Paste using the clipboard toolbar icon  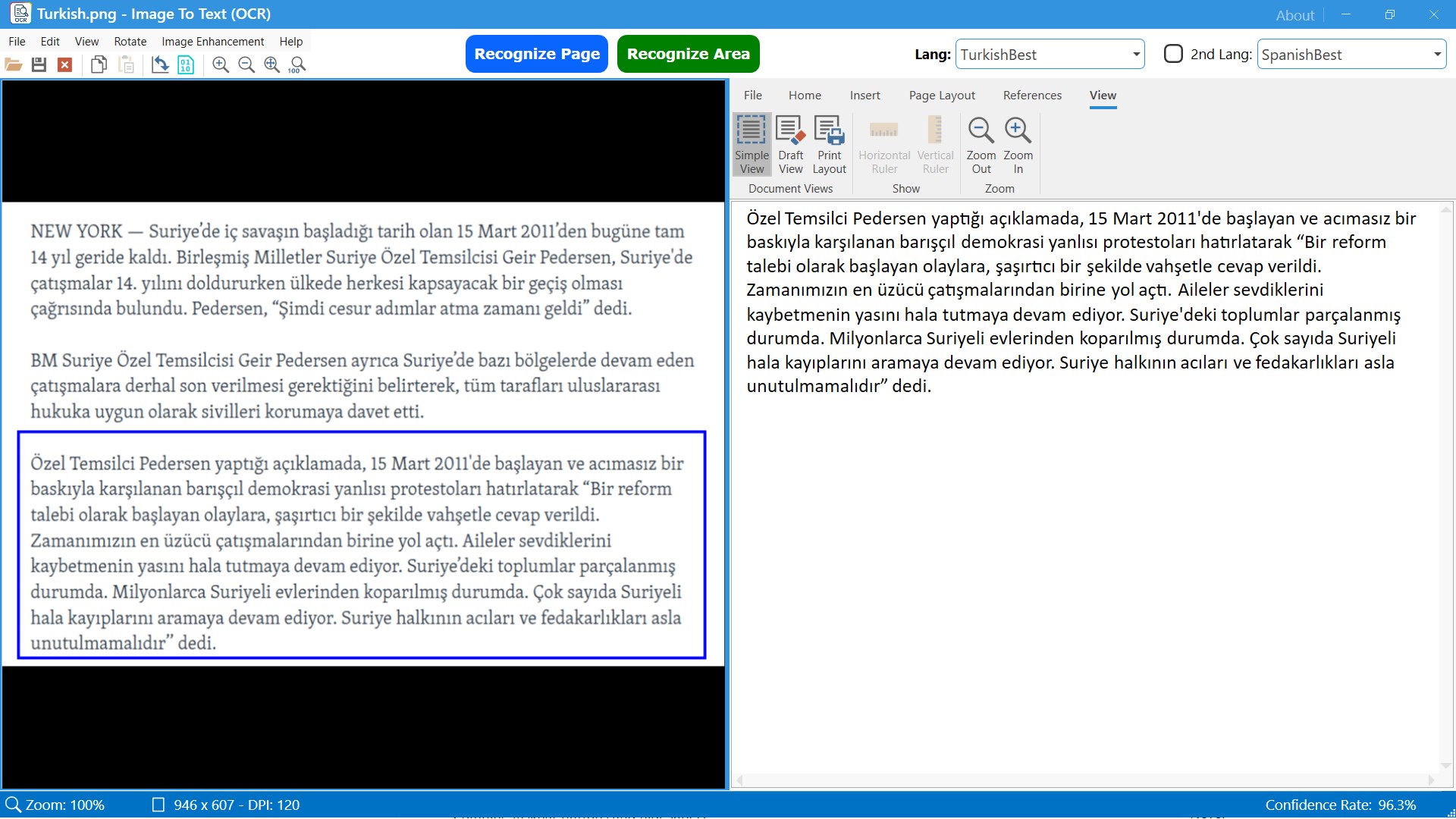(x=127, y=65)
